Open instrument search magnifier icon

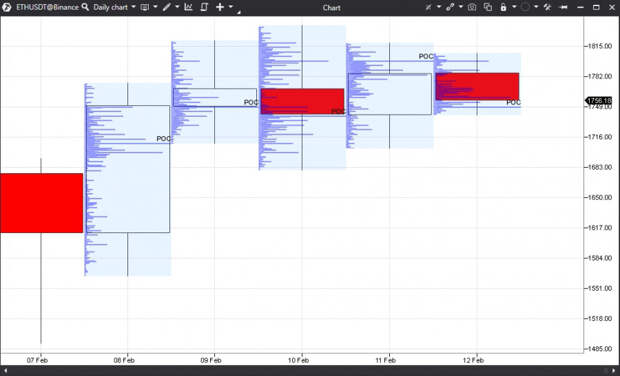pos(85,7)
